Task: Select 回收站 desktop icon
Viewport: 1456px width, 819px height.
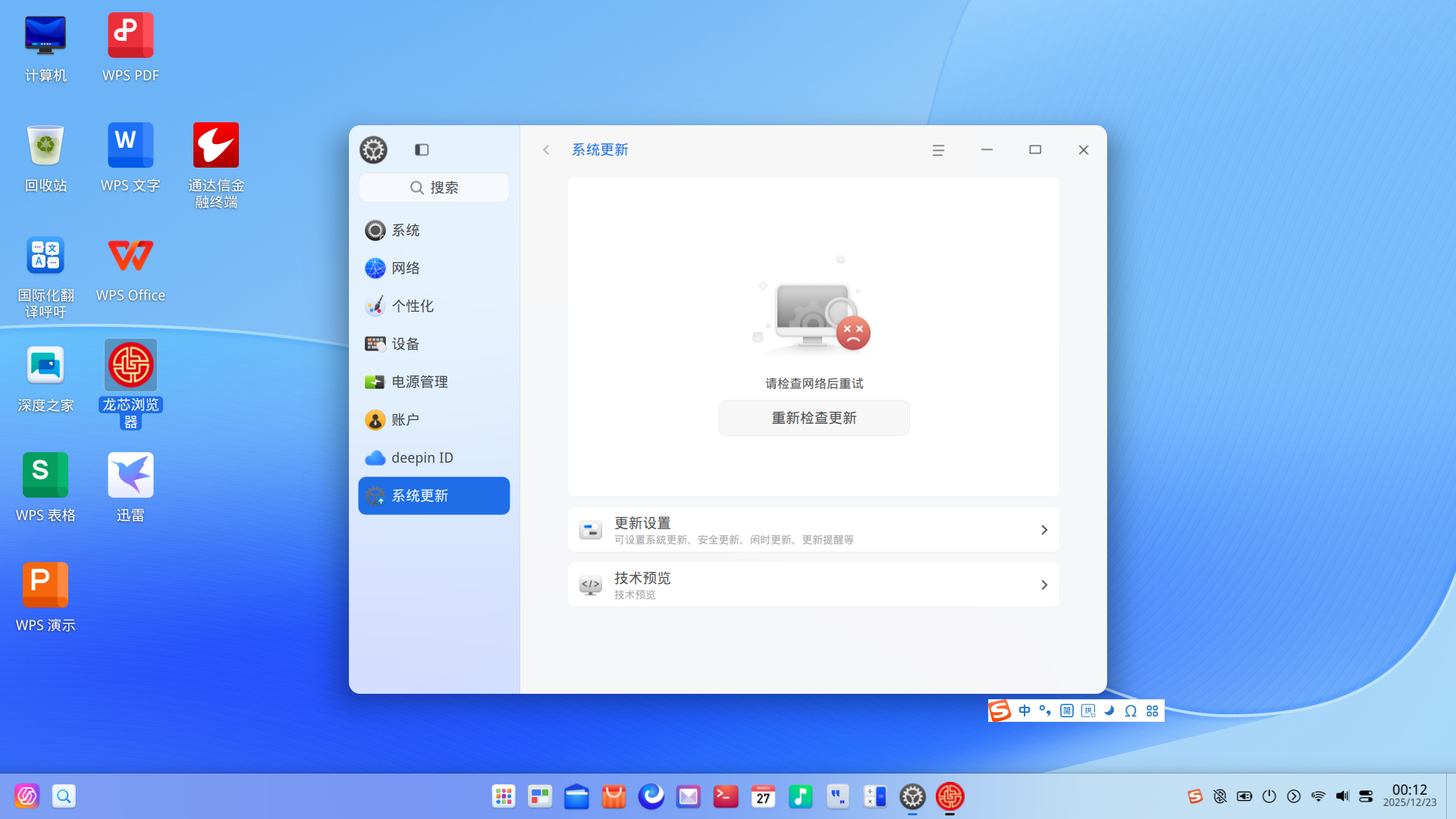Action: tap(45, 158)
